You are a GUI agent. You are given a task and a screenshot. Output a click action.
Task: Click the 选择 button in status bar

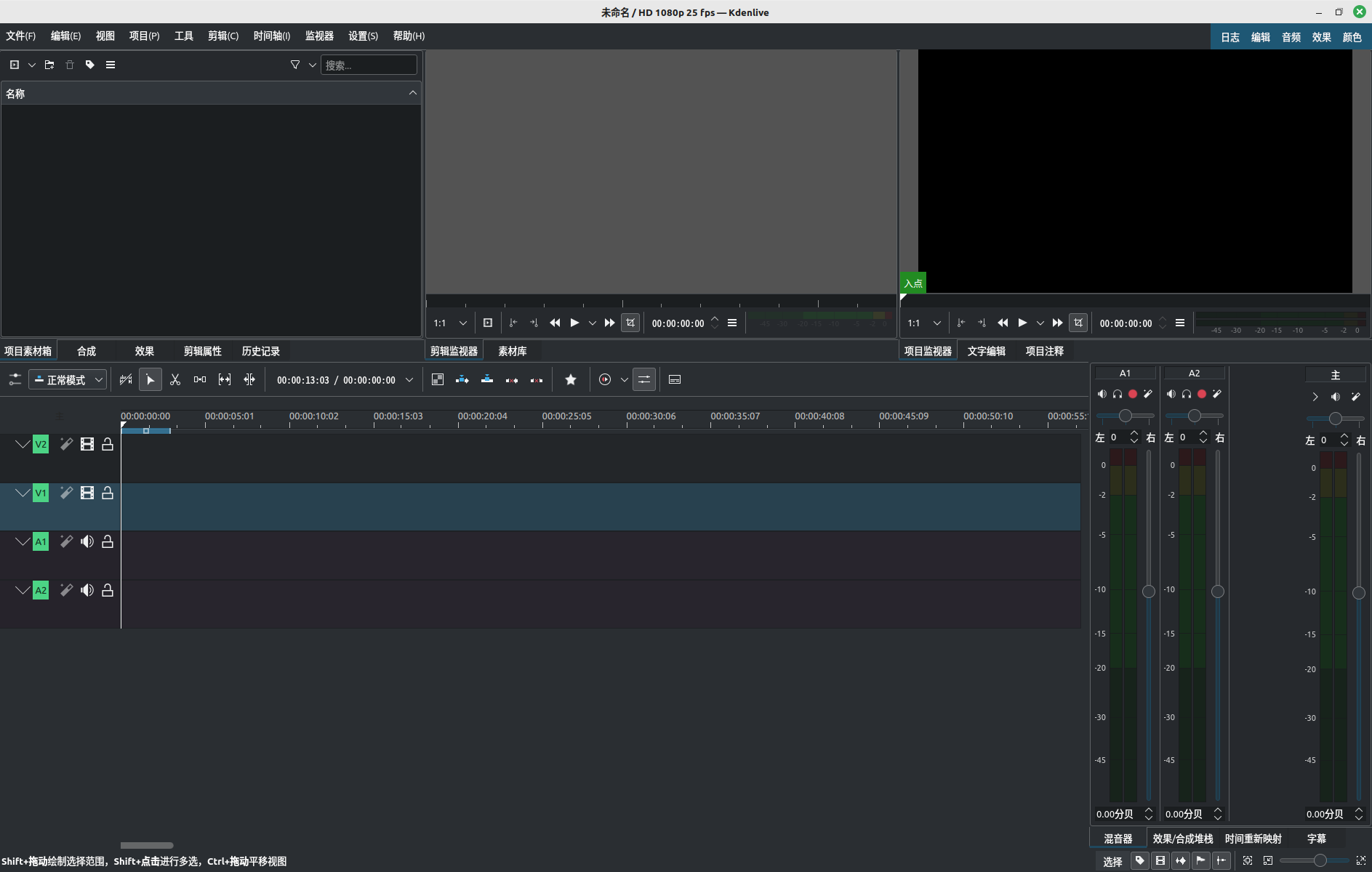pos(1112,861)
